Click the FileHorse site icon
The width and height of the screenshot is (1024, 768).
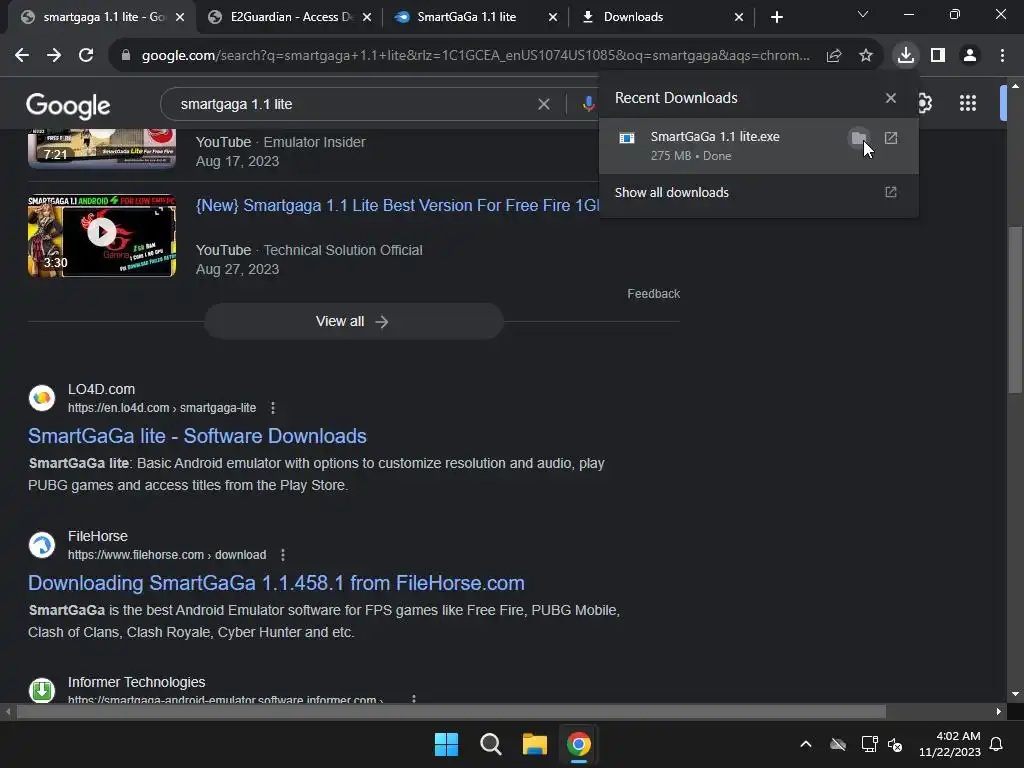click(42, 545)
